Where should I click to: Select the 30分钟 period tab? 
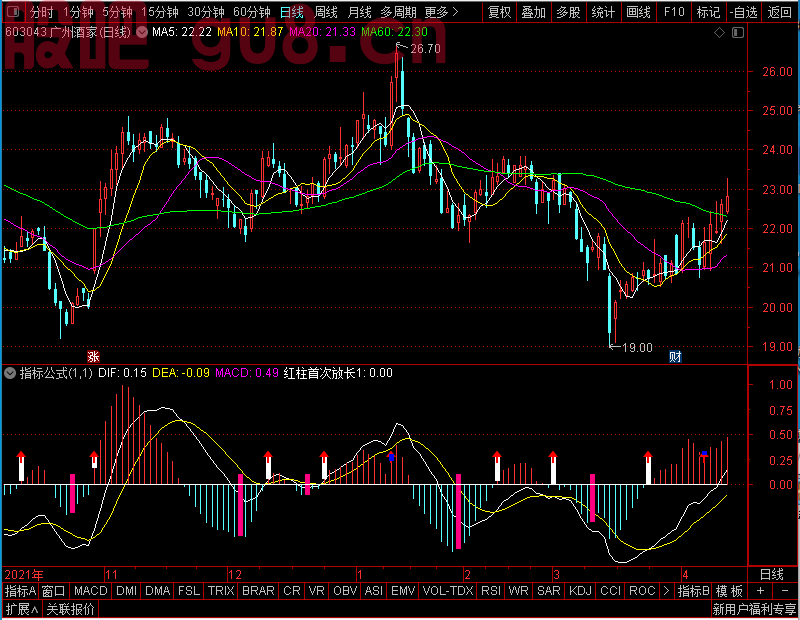pyautogui.click(x=206, y=12)
